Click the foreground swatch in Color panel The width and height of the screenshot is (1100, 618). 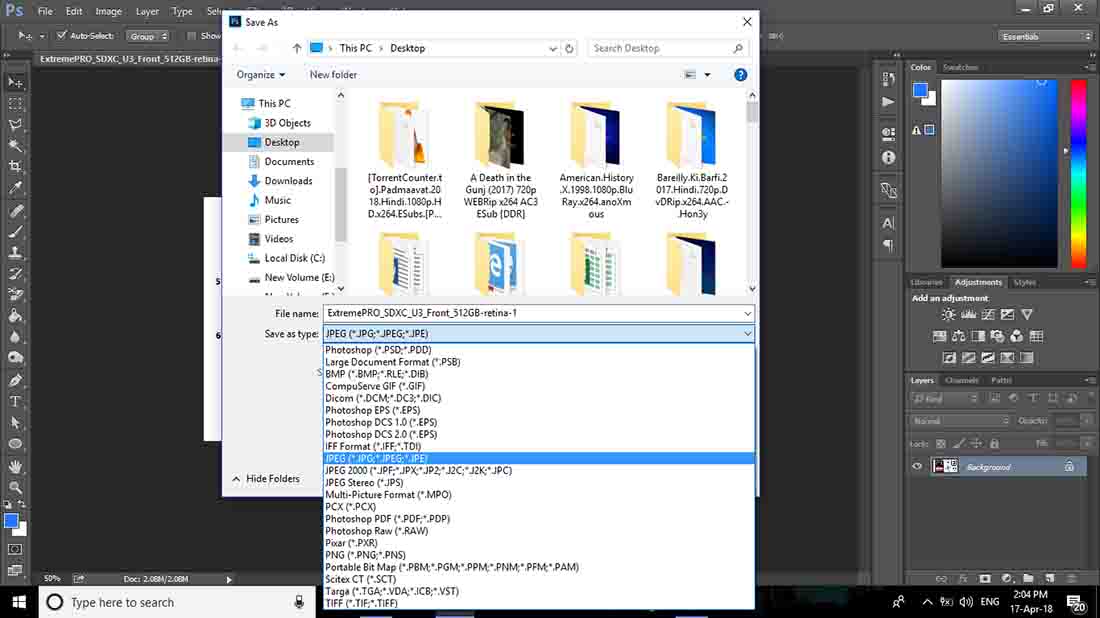tap(920, 90)
